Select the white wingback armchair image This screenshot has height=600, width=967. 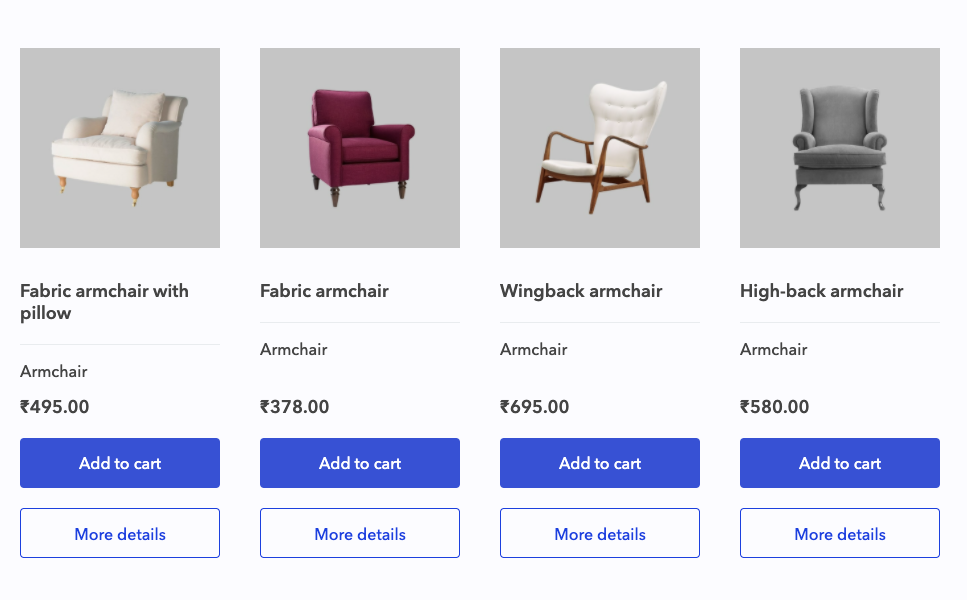(600, 148)
